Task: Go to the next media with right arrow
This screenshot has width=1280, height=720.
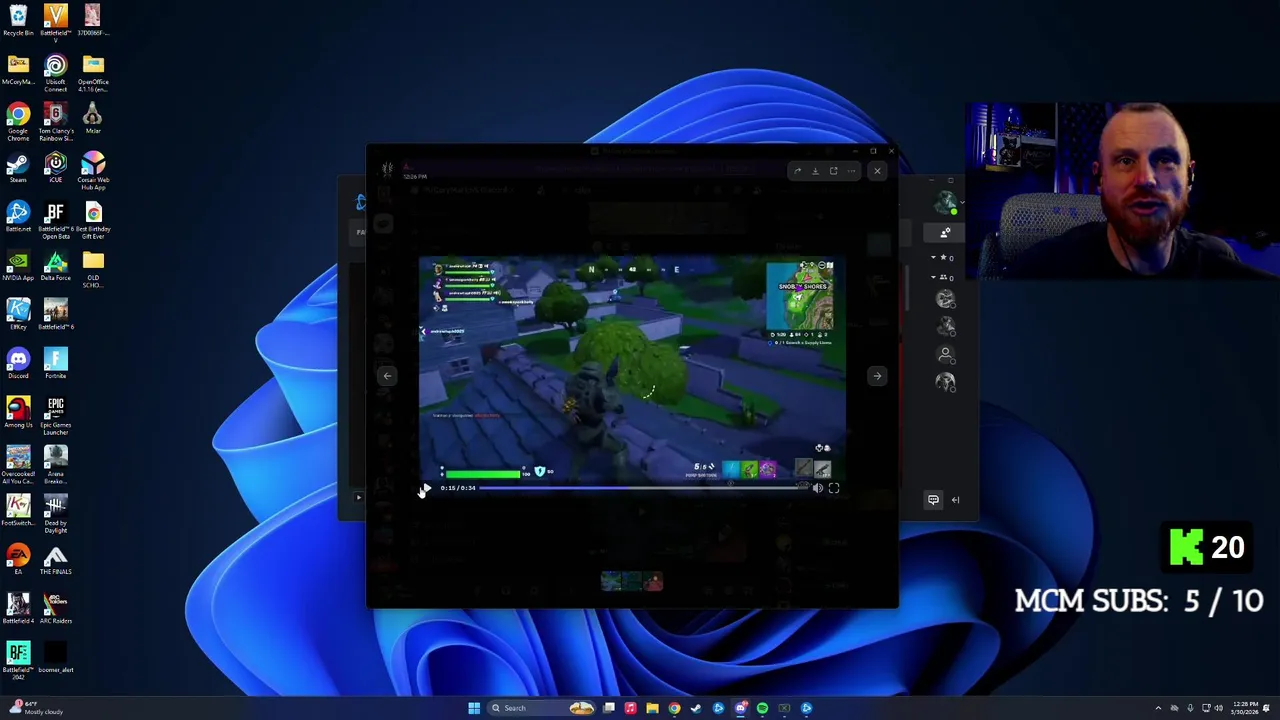Action: [877, 376]
